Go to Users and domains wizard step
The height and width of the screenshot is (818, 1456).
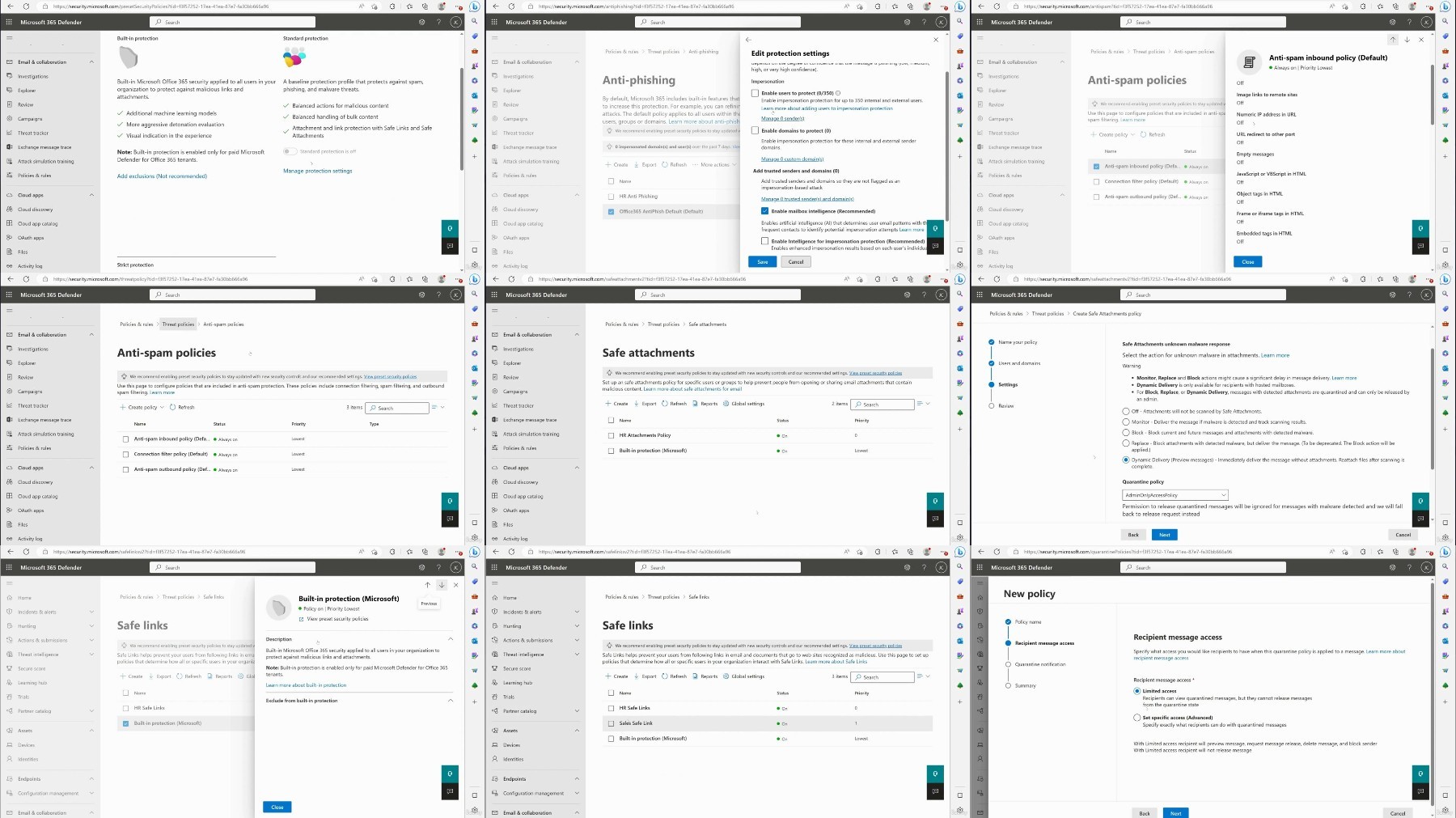[1019, 363]
